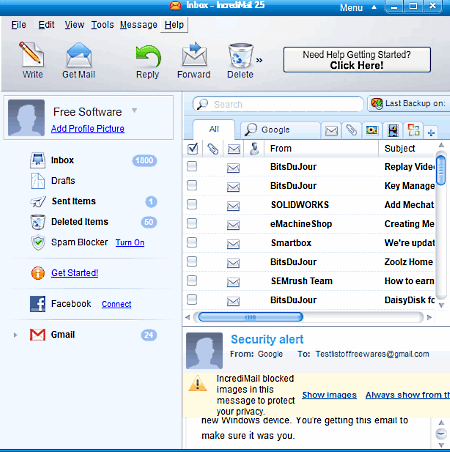
Task: Click envelope icon of Smartbox message
Action: pos(233,244)
